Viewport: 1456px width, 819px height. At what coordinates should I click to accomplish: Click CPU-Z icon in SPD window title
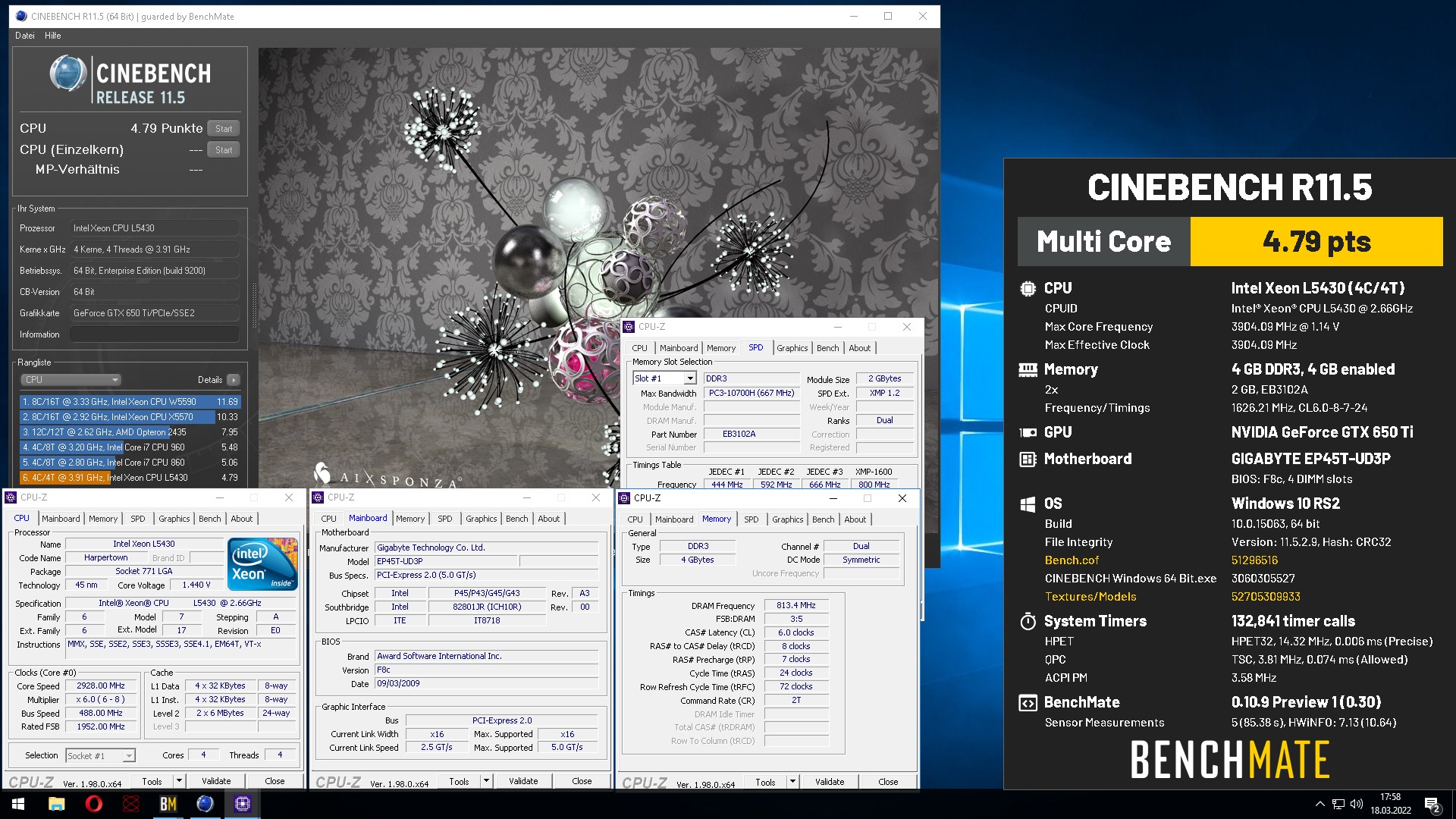pos(629,327)
